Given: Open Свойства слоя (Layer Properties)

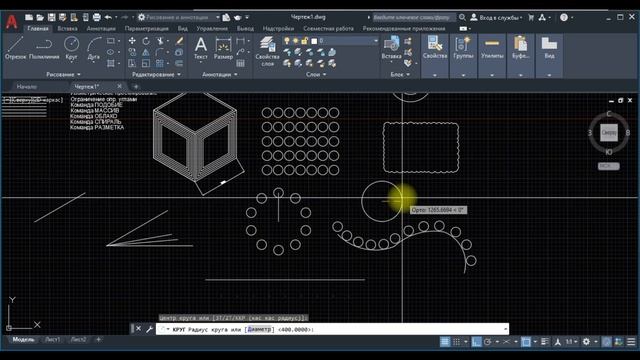Looking at the screenshot, I should click(x=267, y=51).
